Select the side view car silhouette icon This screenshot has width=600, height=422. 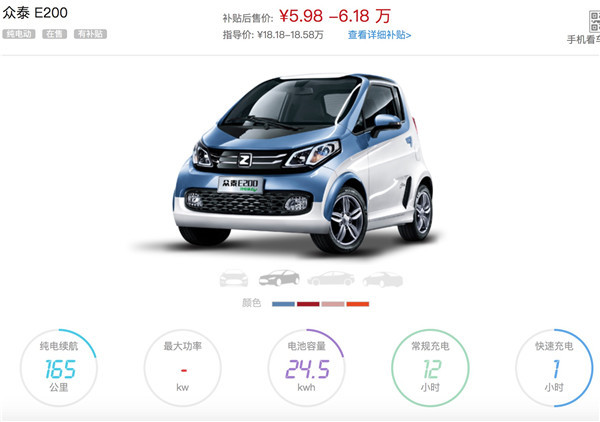(x=331, y=279)
